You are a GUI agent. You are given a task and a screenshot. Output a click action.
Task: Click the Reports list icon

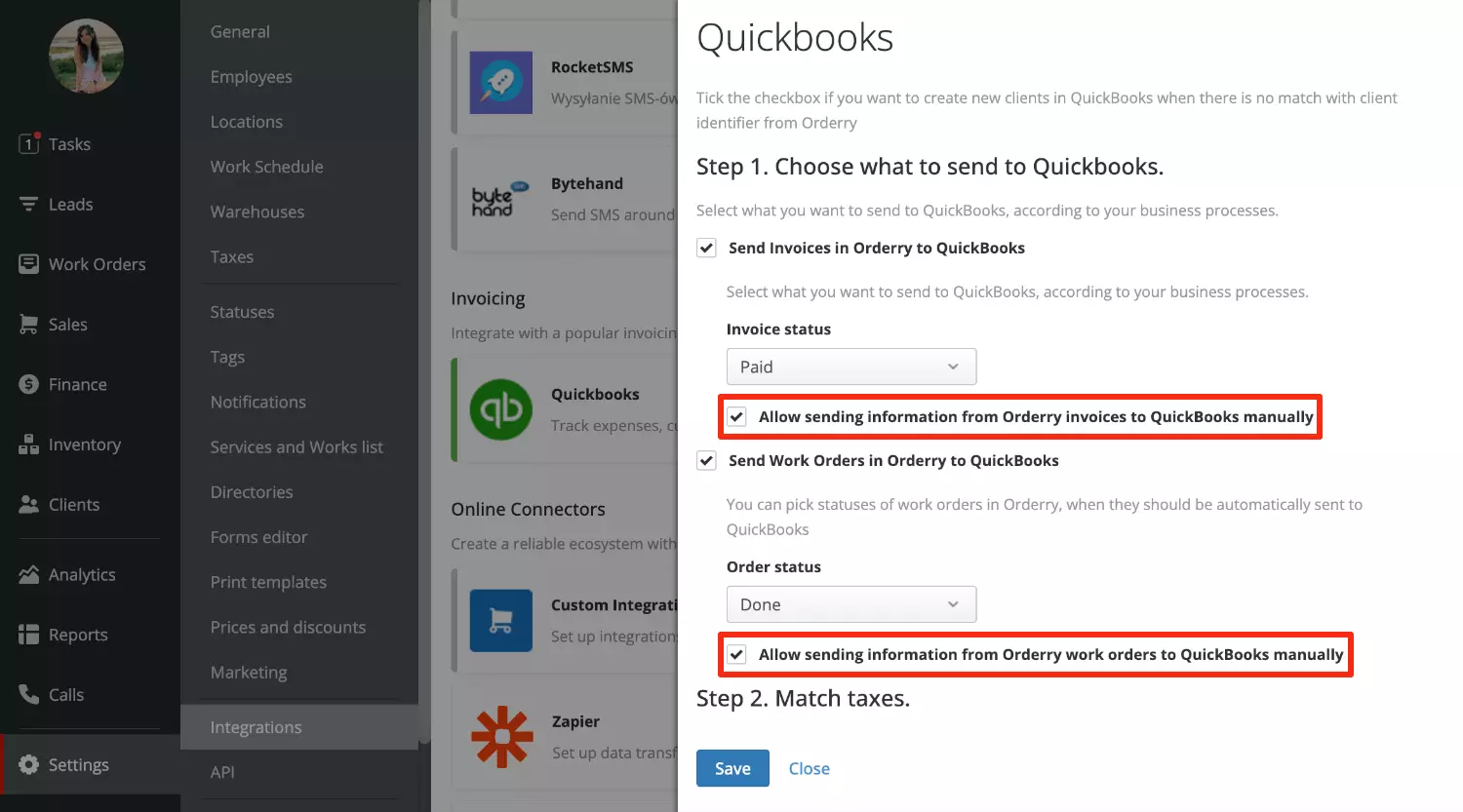point(29,635)
